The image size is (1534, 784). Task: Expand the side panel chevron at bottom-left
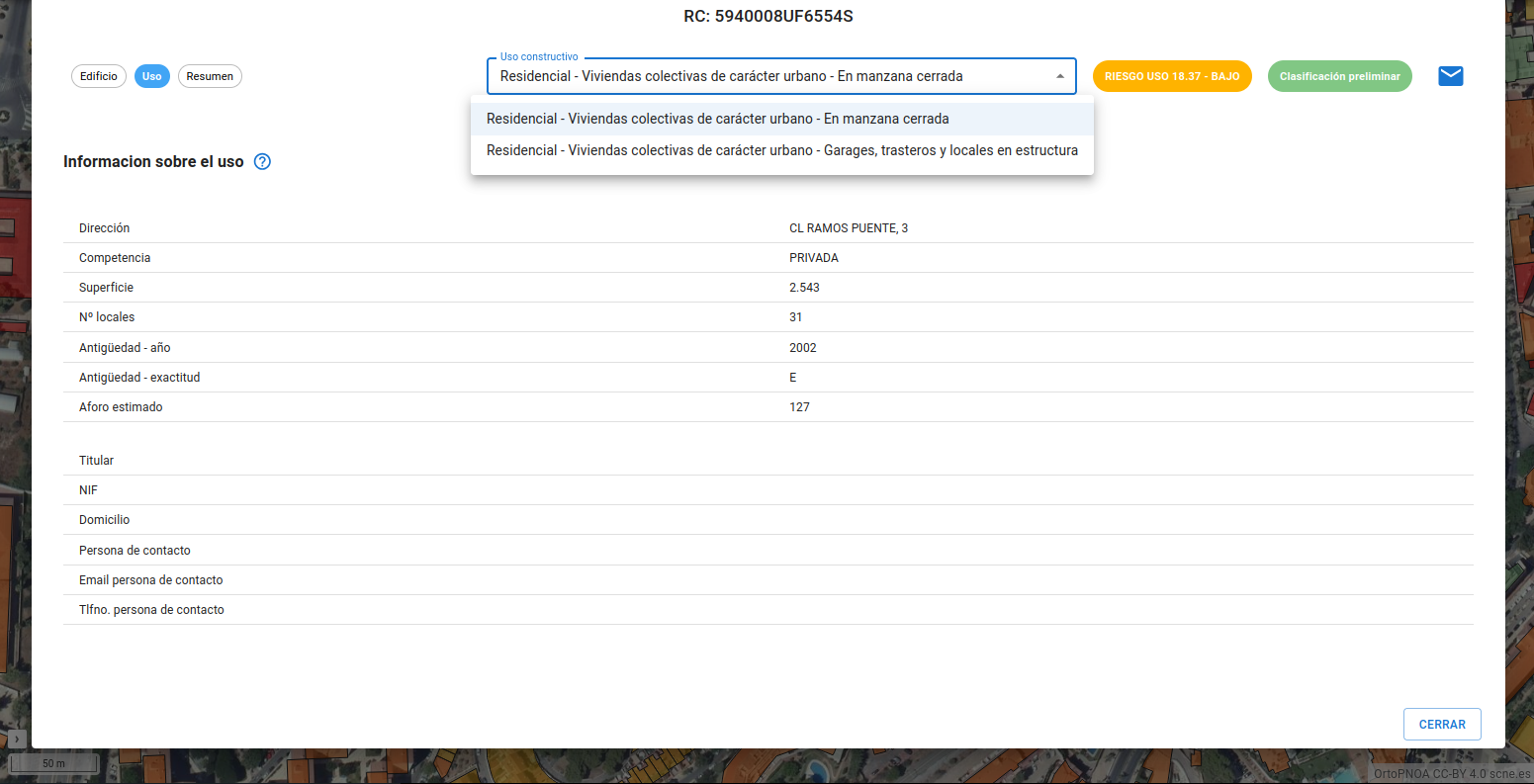(x=17, y=739)
